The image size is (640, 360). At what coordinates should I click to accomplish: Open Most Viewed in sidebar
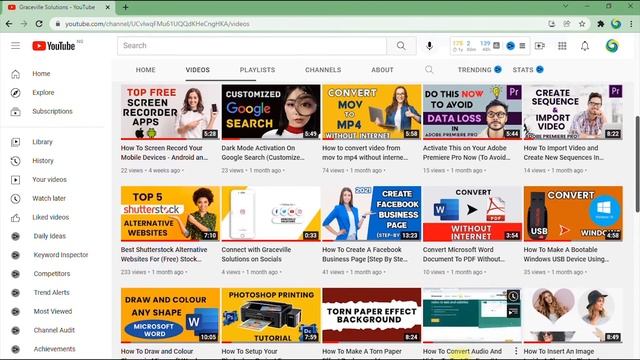tap(53, 311)
